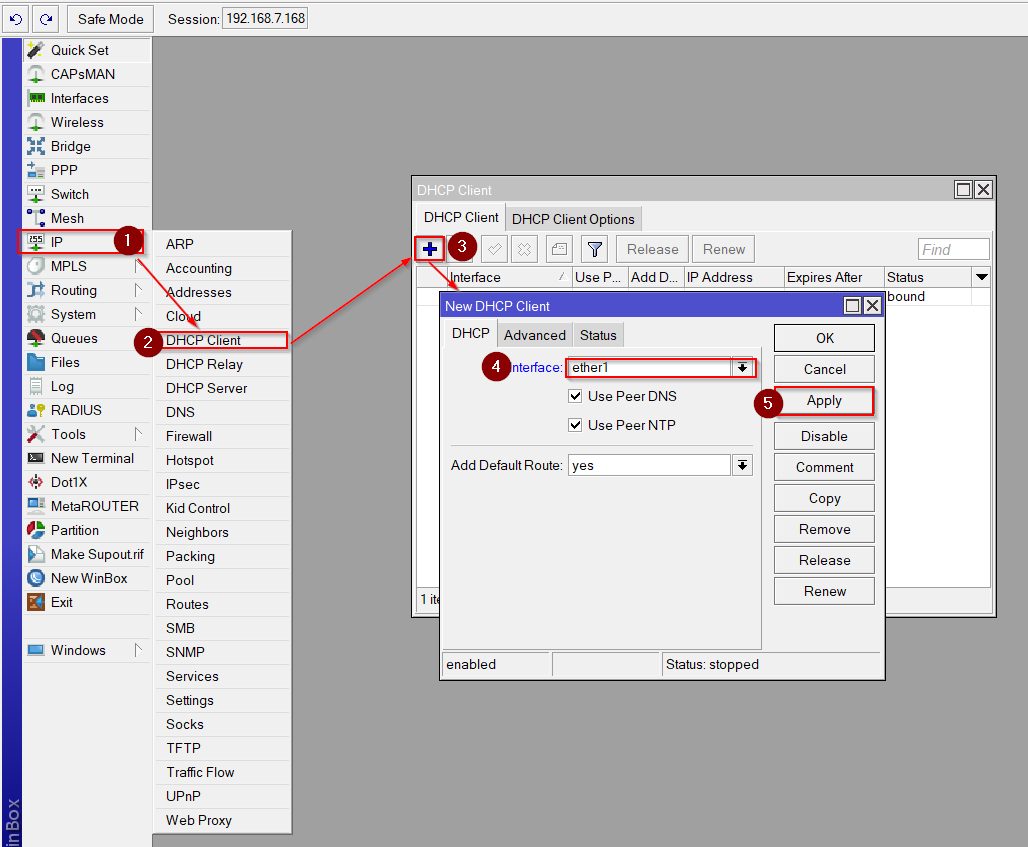Click the Exit sidebar item

(x=87, y=602)
